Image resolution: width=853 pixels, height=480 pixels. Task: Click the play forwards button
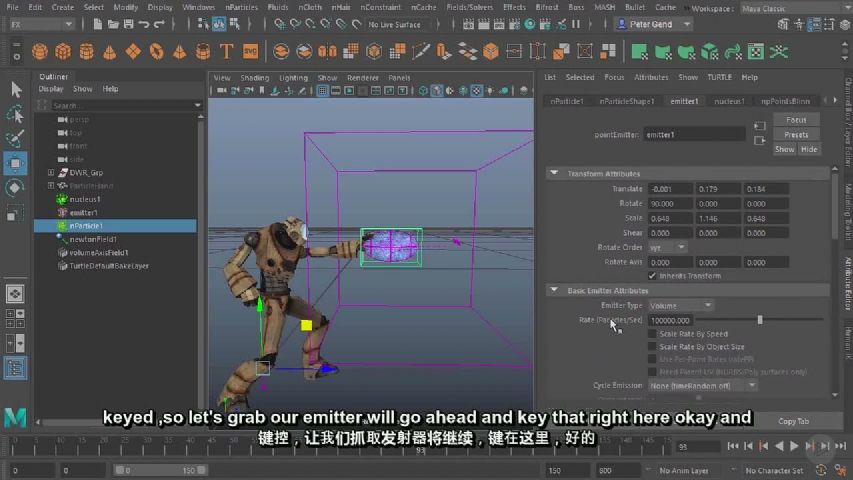coord(794,446)
